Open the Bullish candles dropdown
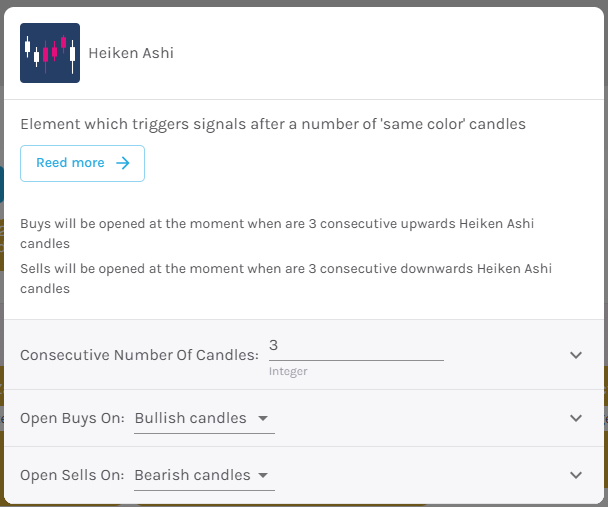 204,419
